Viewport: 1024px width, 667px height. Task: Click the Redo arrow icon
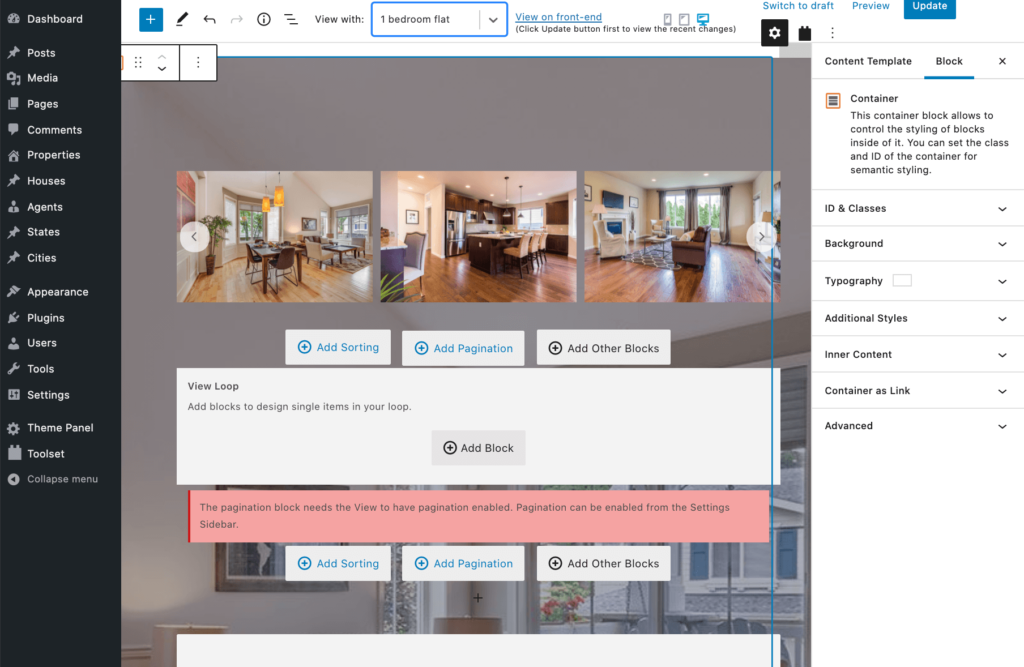pos(236,20)
